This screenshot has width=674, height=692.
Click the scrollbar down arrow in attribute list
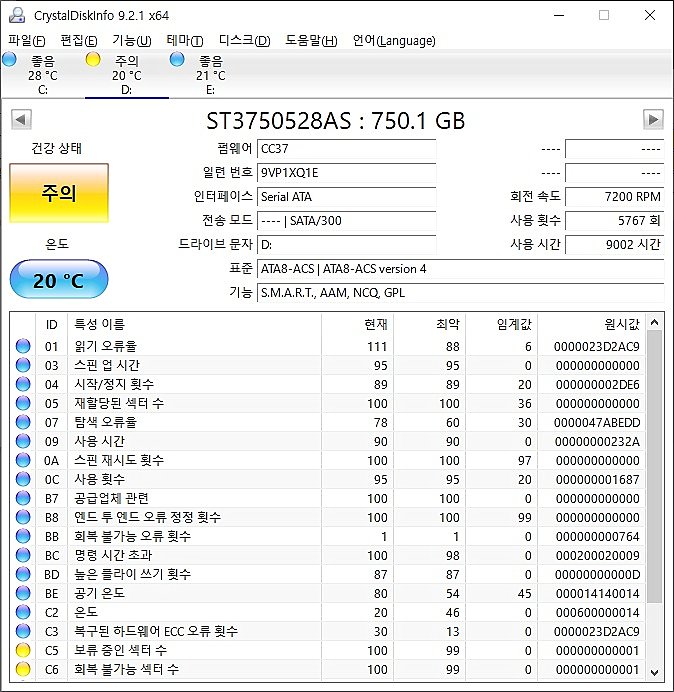tap(655, 672)
